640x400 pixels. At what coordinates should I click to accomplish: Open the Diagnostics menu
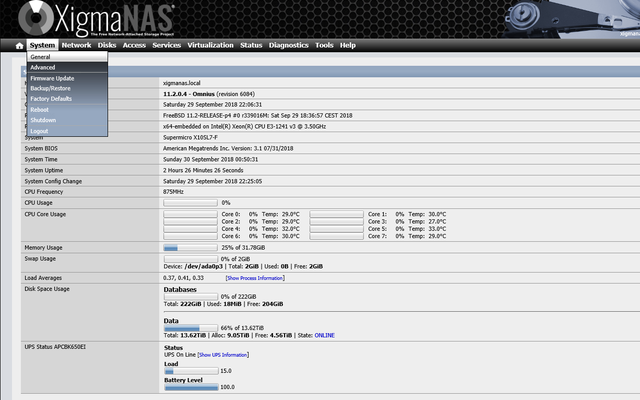289,45
